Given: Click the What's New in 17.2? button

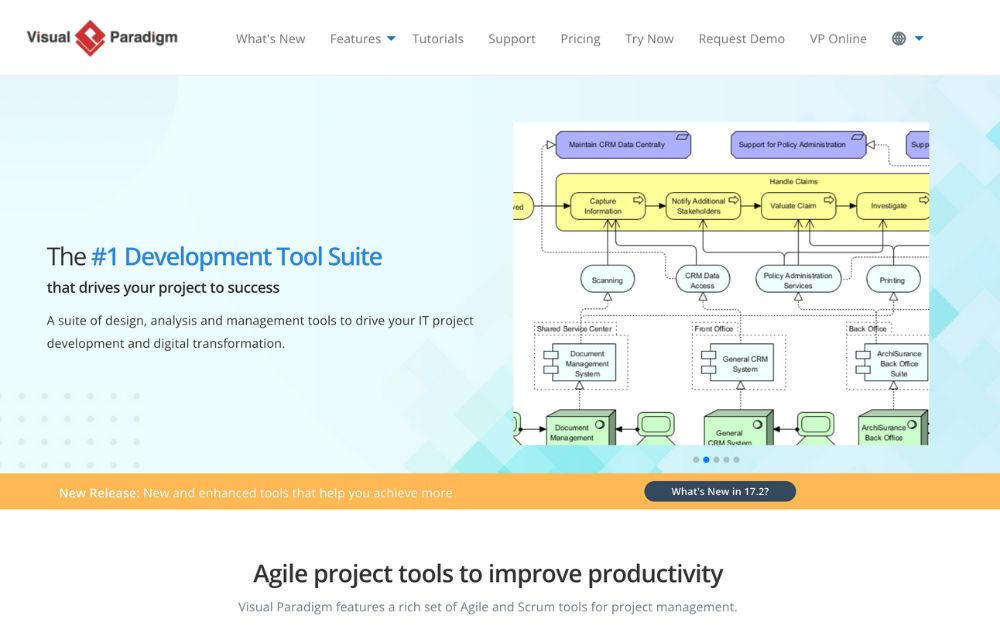Looking at the screenshot, I should pos(720,492).
